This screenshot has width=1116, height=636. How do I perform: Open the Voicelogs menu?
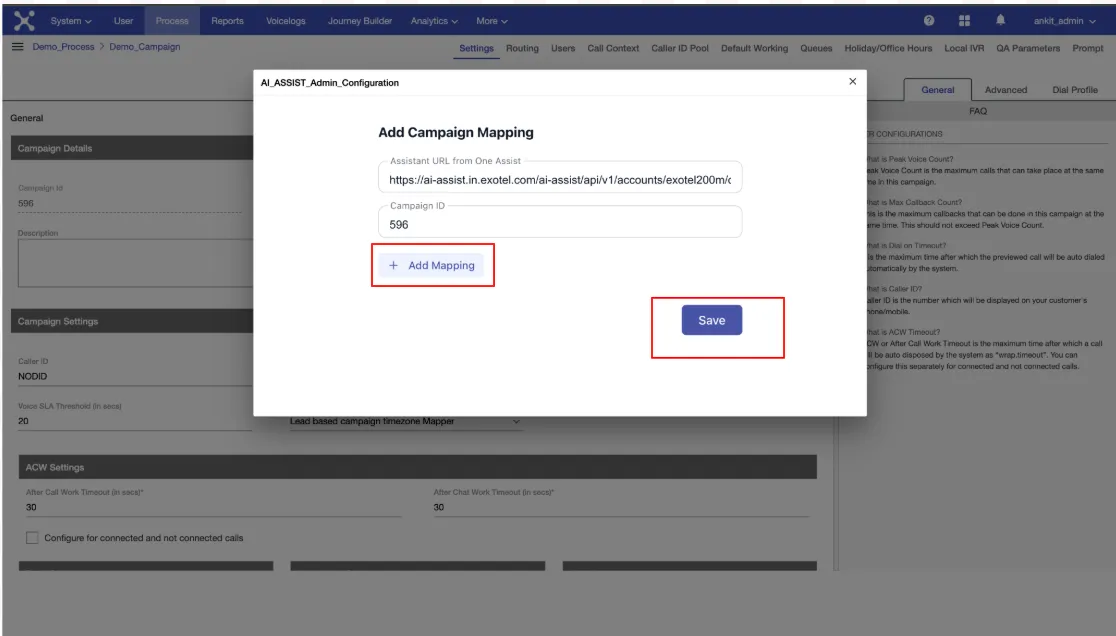click(x=285, y=21)
